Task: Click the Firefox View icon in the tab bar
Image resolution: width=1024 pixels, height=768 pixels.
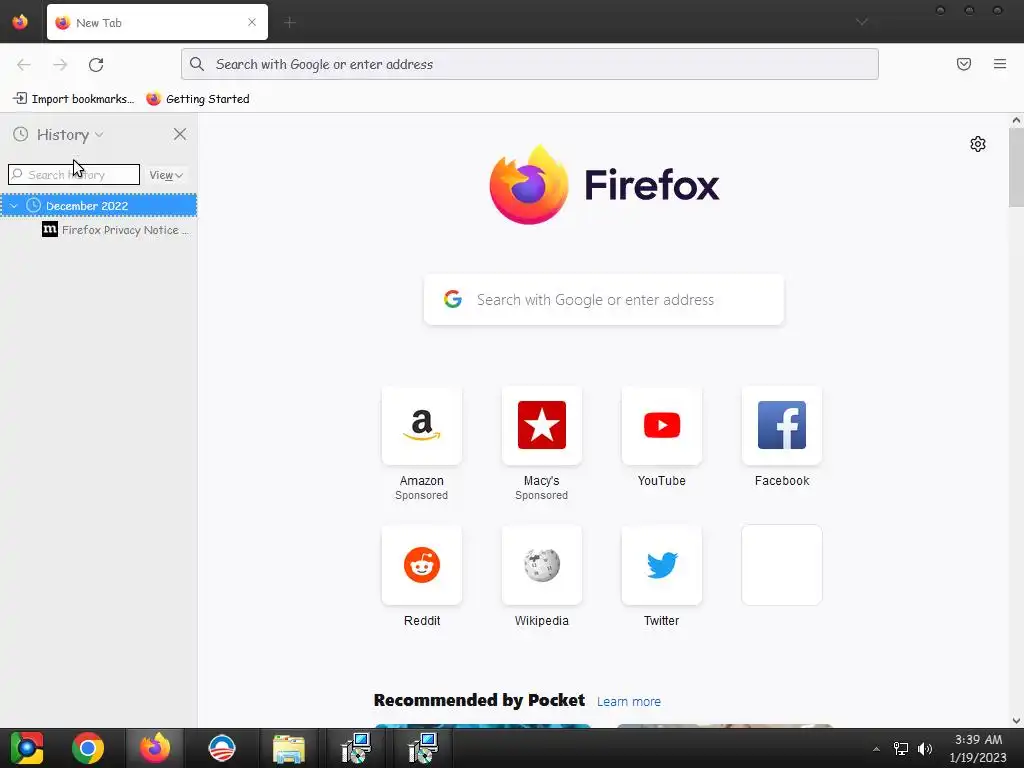Action: (x=20, y=22)
